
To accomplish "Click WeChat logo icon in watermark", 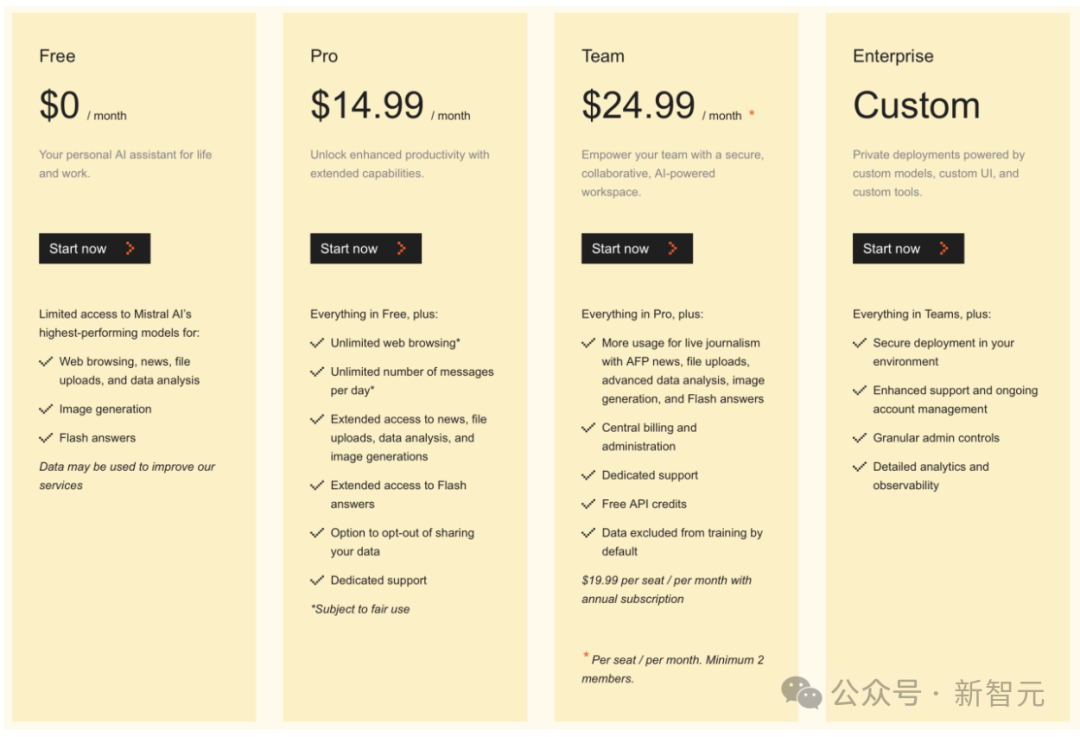I will click(x=801, y=692).
